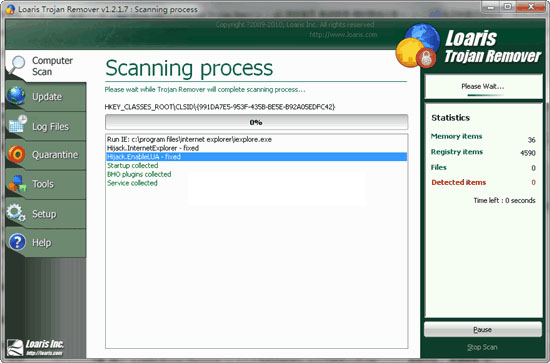Image resolution: width=550 pixels, height=363 pixels.
Task: Click the Files statistic label
Action: tap(438, 167)
